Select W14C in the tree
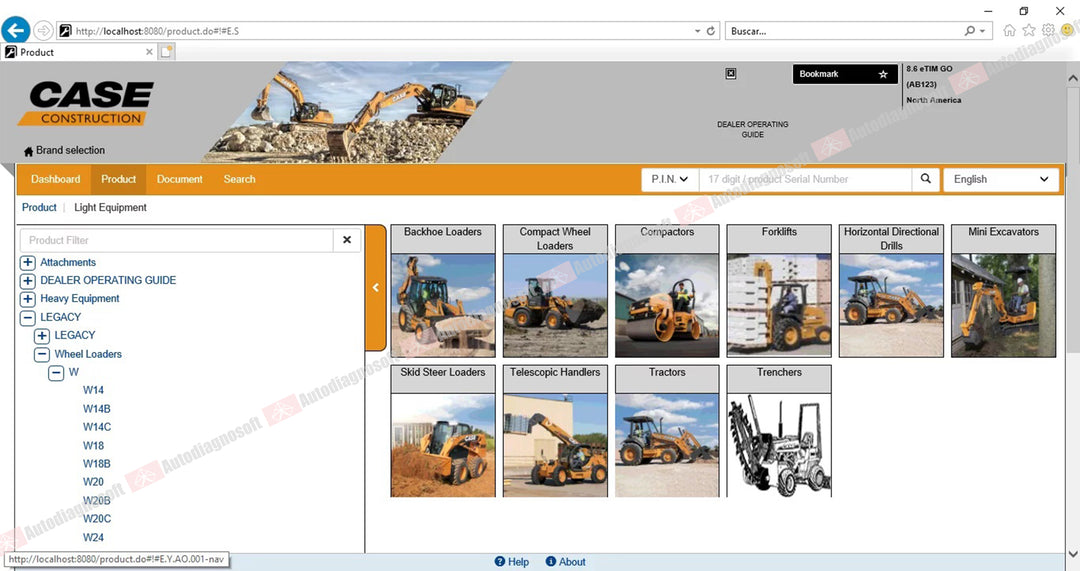The height and width of the screenshot is (571, 1080). click(96, 427)
